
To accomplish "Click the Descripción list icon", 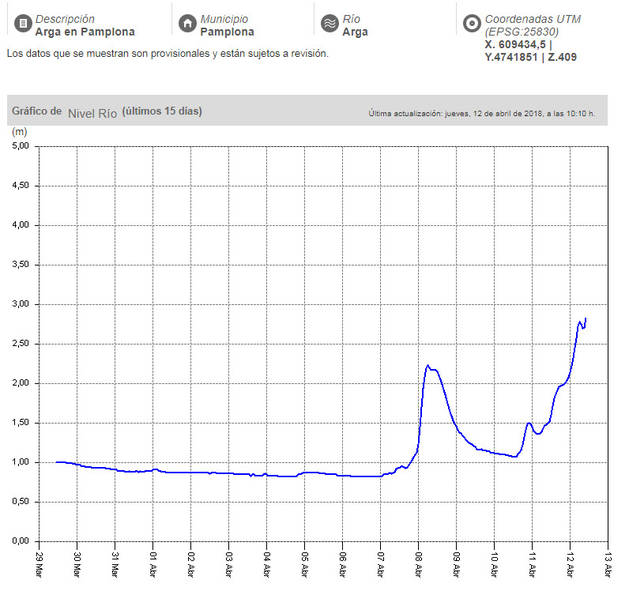I will [21, 24].
